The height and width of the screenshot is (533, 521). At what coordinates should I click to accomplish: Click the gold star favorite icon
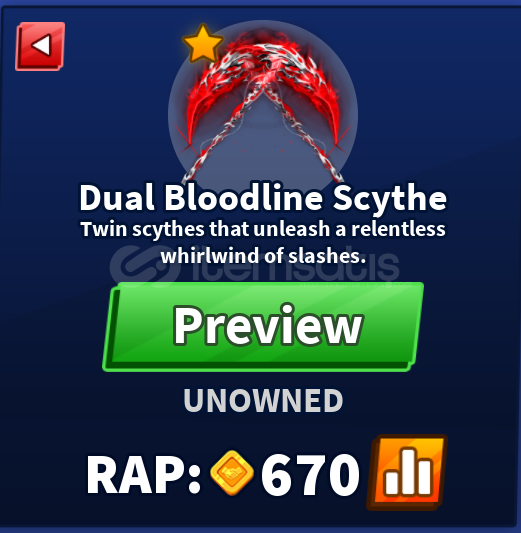[x=203, y=44]
